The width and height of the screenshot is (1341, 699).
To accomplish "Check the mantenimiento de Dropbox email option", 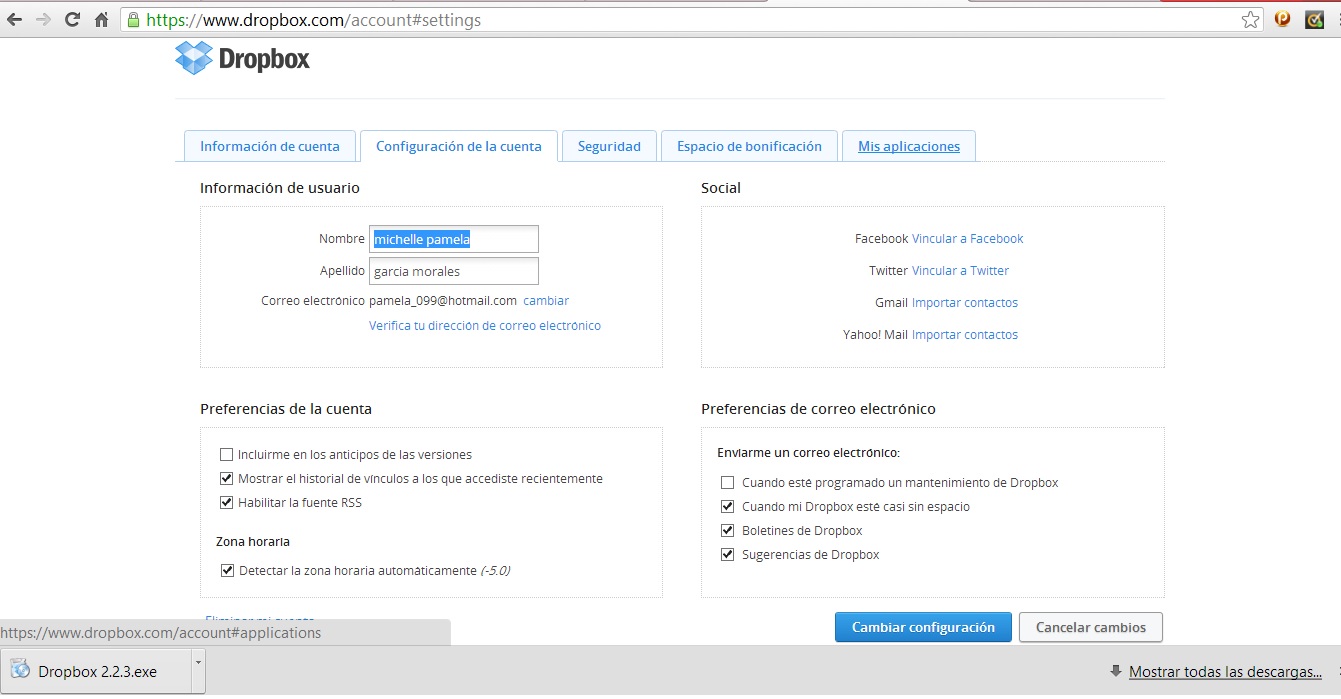I will [728, 482].
